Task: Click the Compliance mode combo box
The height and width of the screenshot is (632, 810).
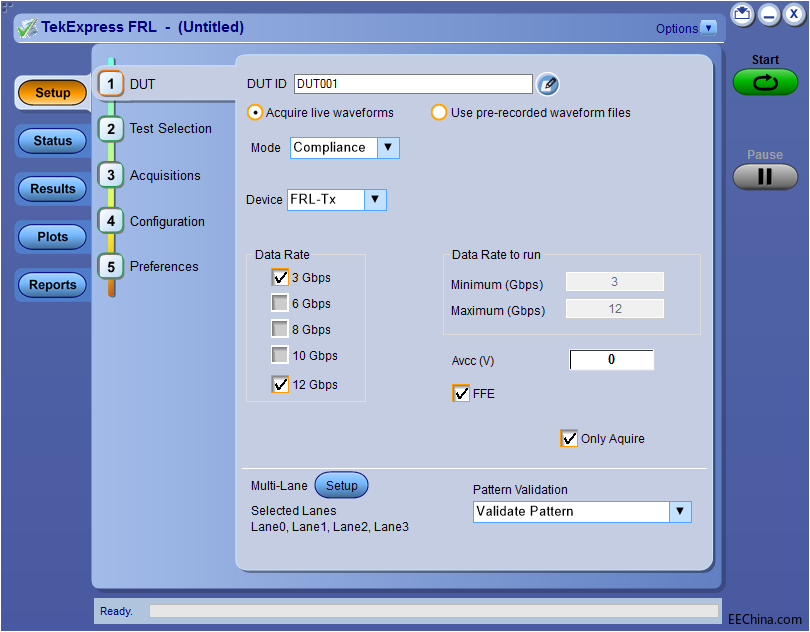Action: [x=345, y=148]
